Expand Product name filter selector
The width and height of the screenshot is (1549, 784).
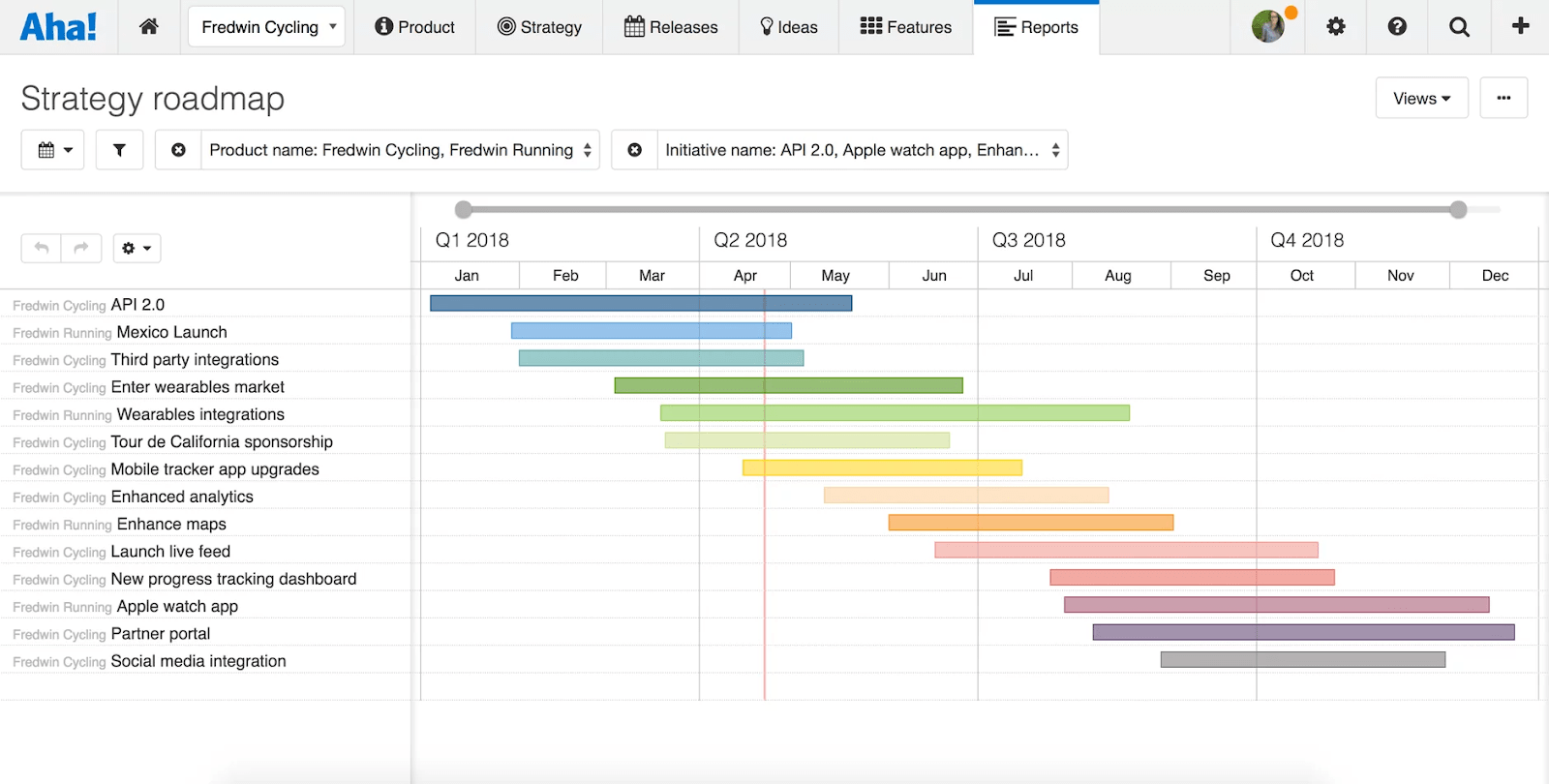click(x=400, y=150)
